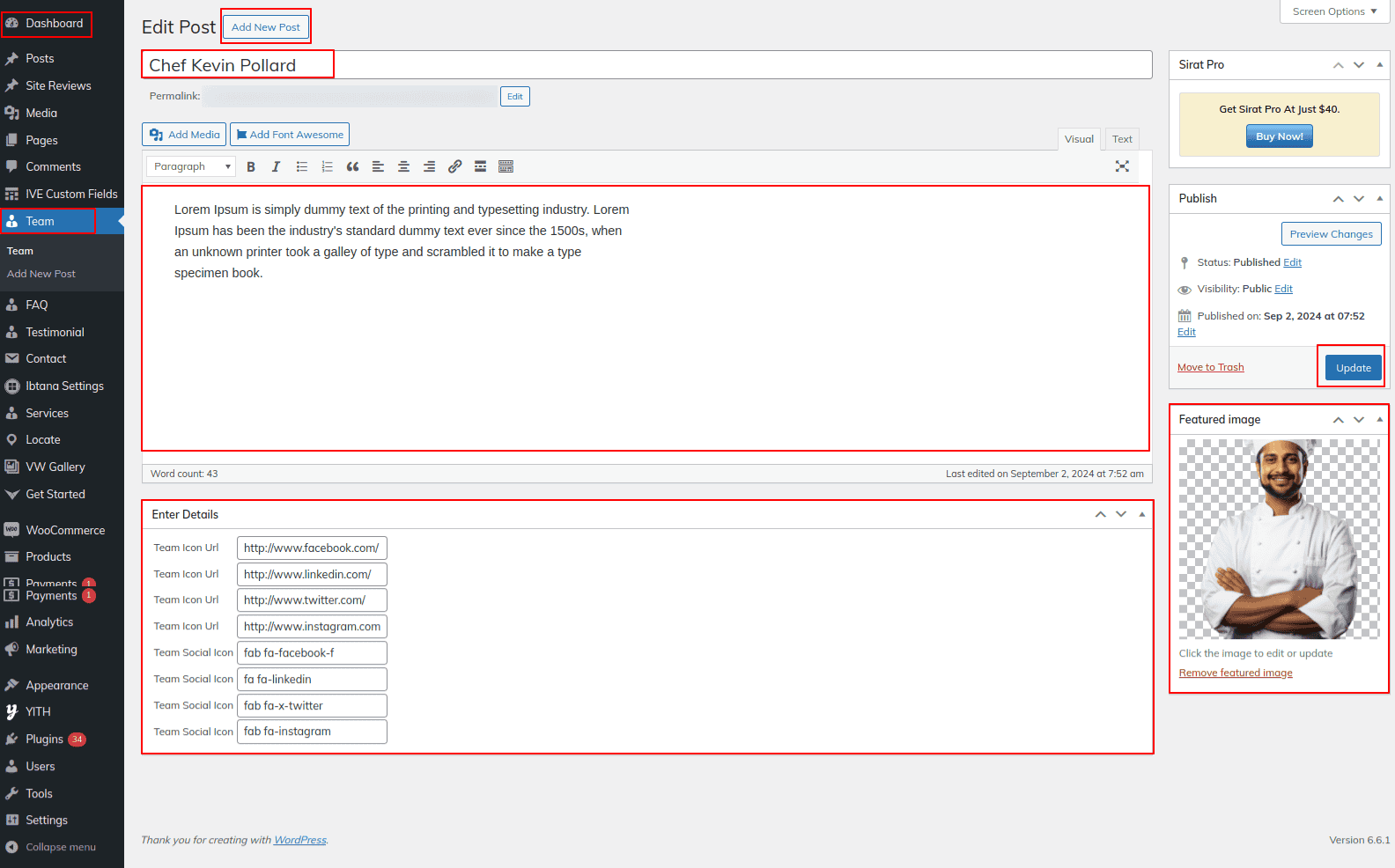Screen dimensions: 1395x868
Task: Insert a bulleted list
Action: 302,166
